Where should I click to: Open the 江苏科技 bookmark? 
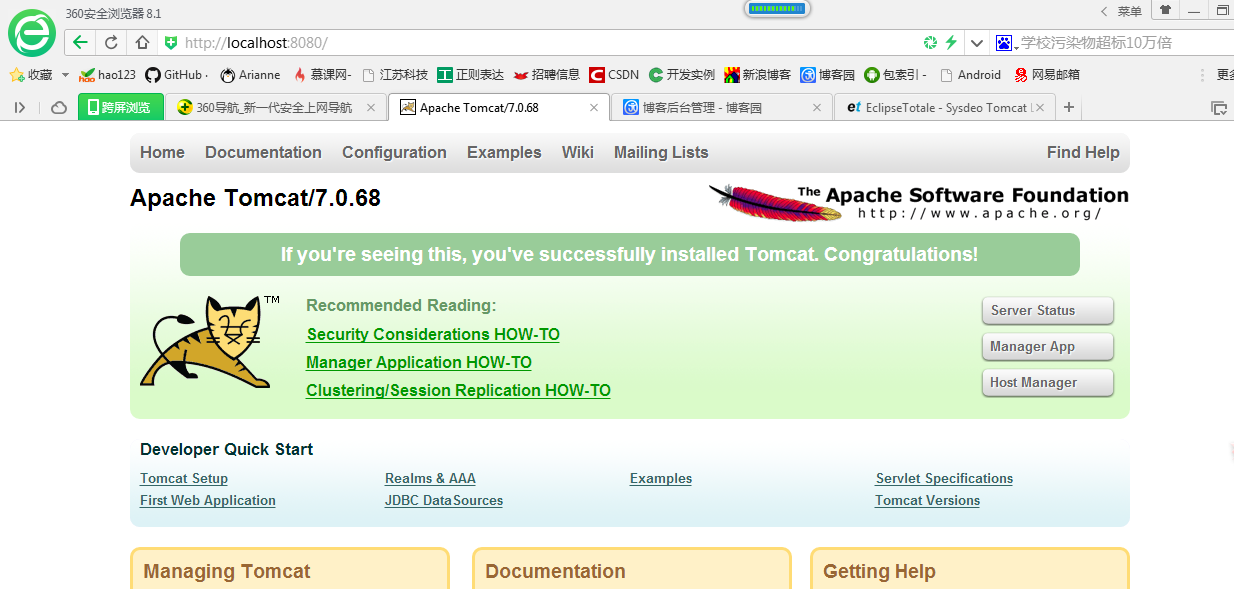coord(395,75)
